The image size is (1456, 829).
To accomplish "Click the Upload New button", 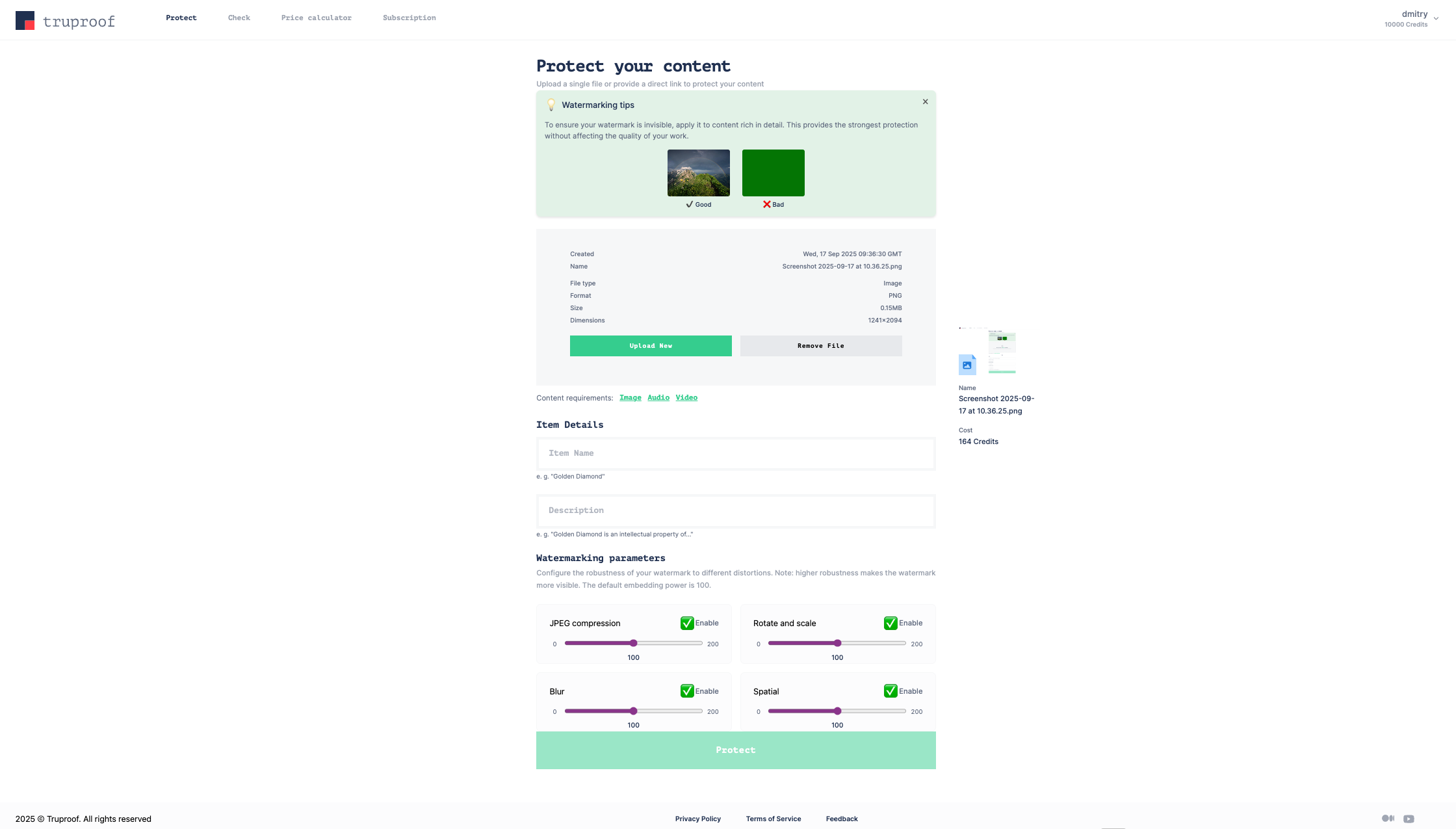I will point(651,346).
